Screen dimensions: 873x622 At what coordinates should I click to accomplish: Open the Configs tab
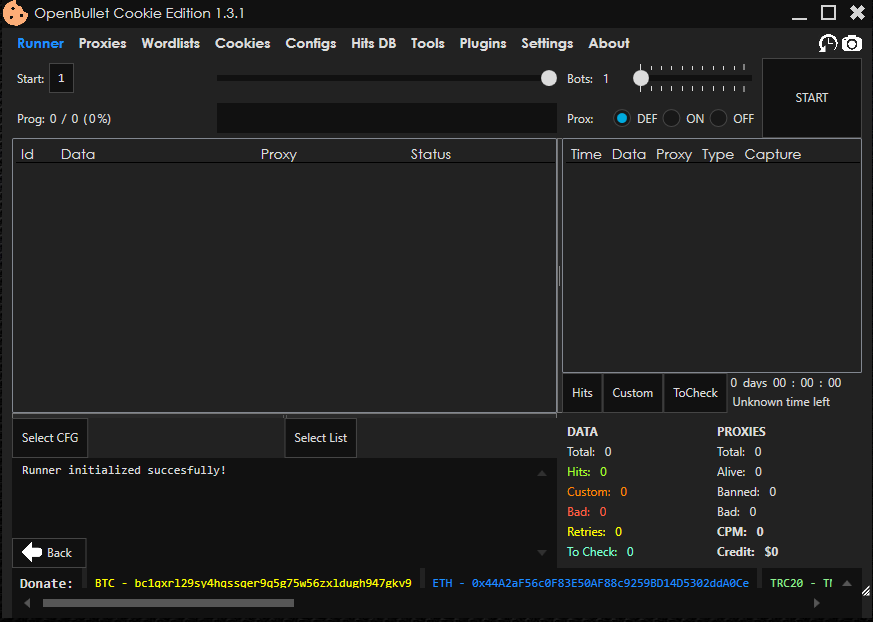click(x=311, y=43)
